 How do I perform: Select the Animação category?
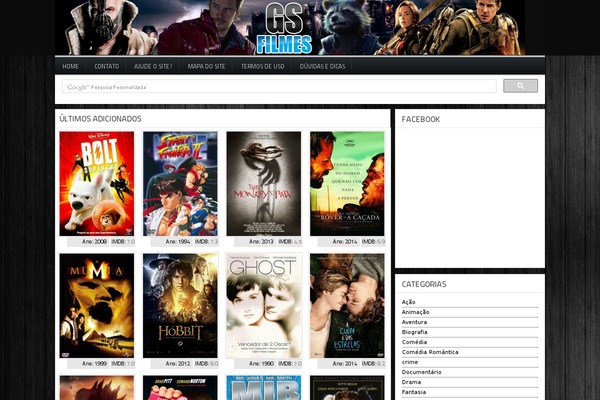point(415,312)
